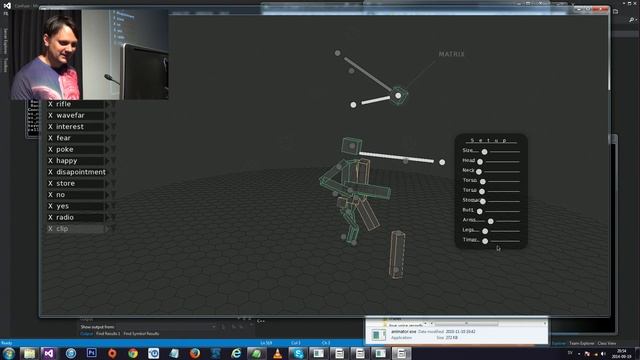Screen dimensions: 640x360
Task: Remove the store entry with X
Action: pyautogui.click(x=50, y=183)
